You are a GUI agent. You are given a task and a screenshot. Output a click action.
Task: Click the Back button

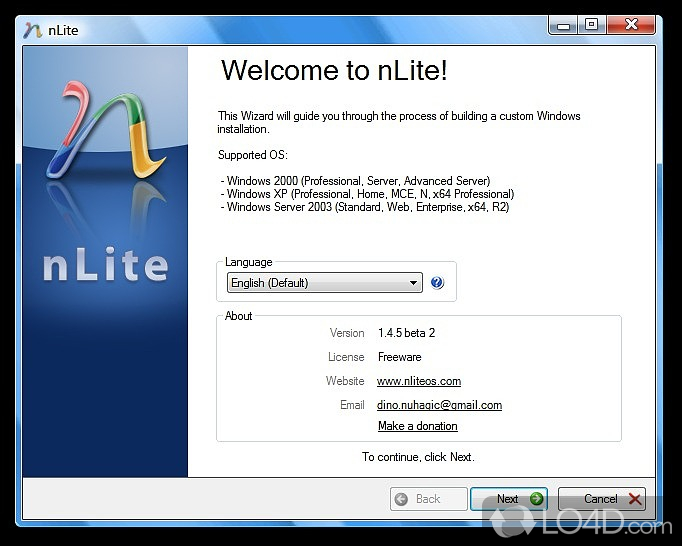[x=428, y=499]
